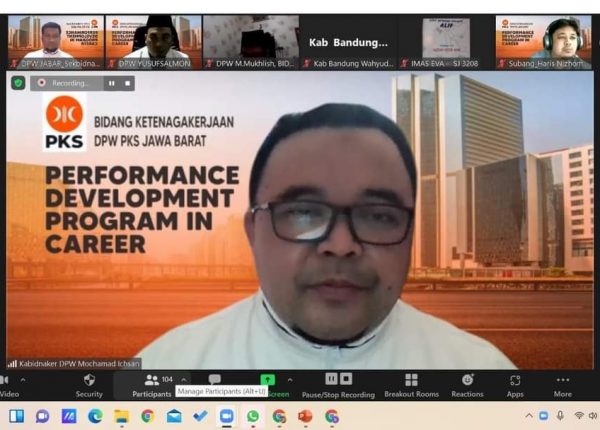Click the Recording status label

[70, 83]
